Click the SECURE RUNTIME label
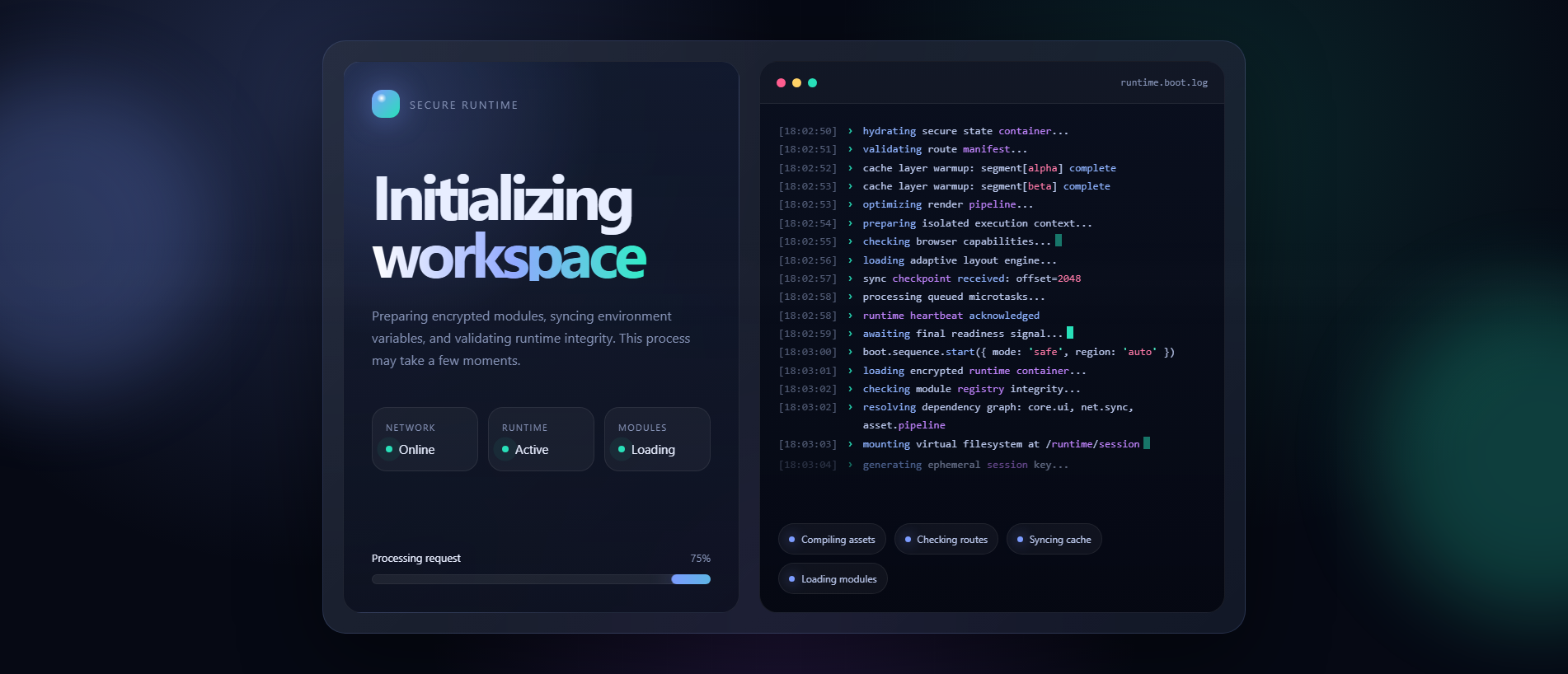The width and height of the screenshot is (1568, 674). (464, 105)
